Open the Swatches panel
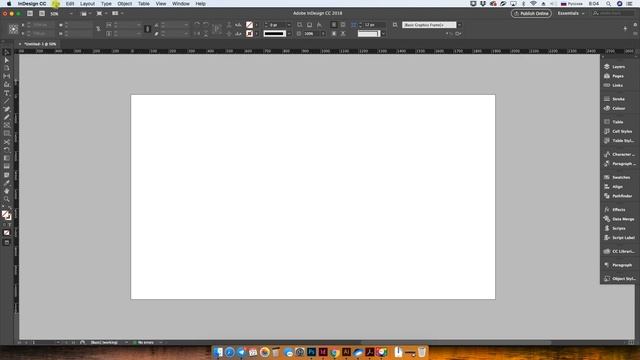The height and width of the screenshot is (360, 640). coord(618,177)
